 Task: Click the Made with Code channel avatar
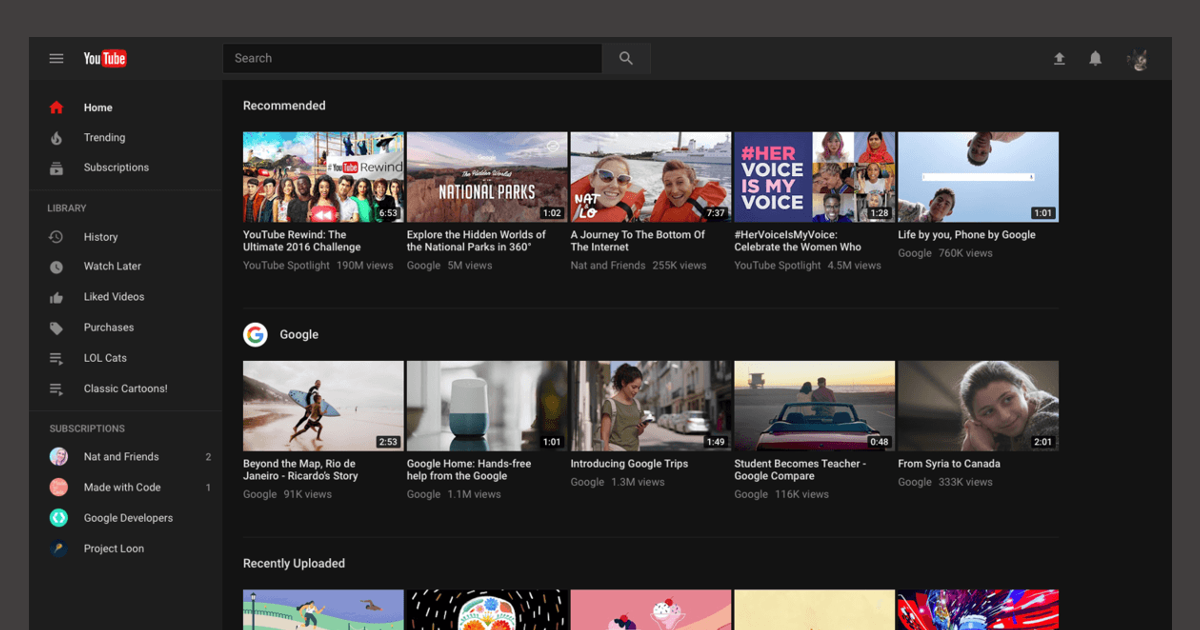[x=59, y=487]
